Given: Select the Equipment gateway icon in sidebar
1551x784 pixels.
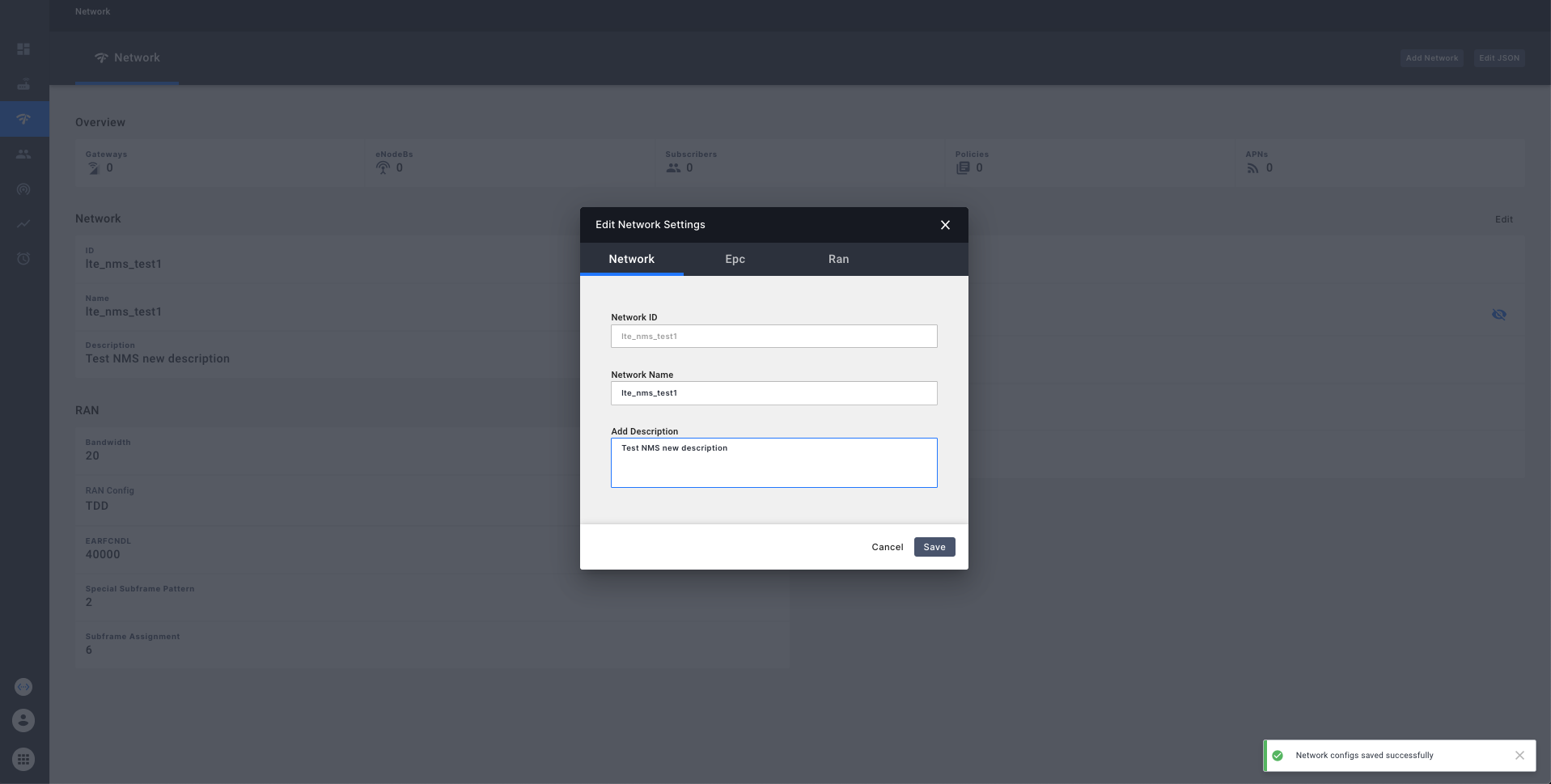Looking at the screenshot, I should pos(23,84).
